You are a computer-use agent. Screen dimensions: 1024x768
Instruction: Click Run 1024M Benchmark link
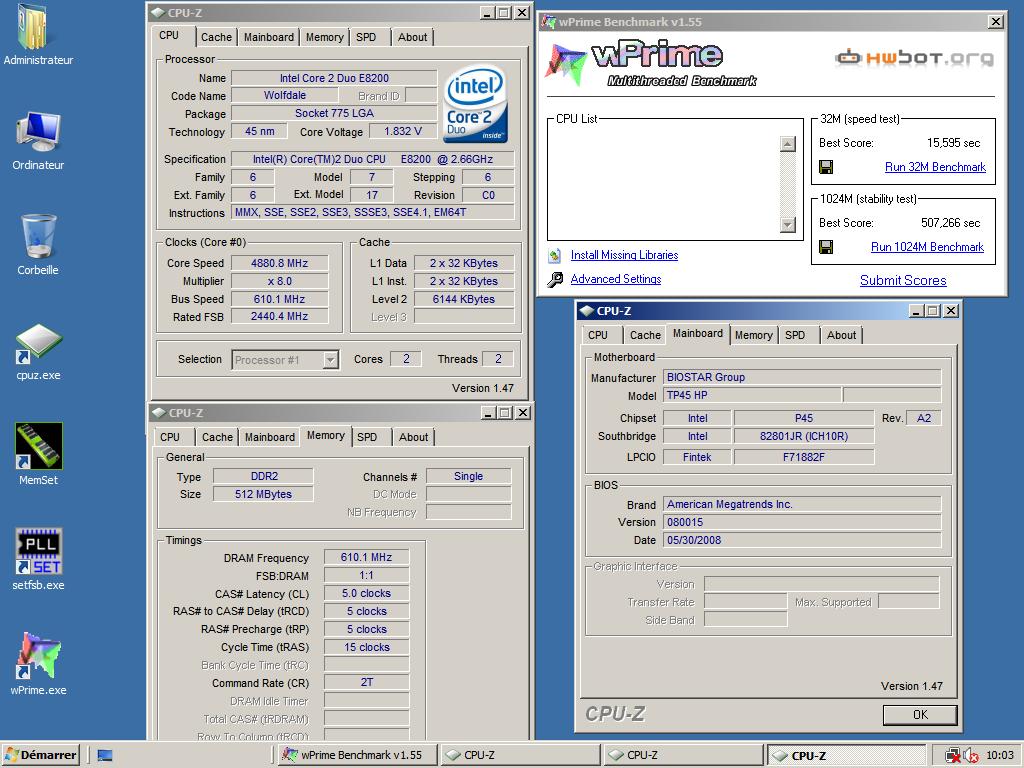(x=927, y=247)
